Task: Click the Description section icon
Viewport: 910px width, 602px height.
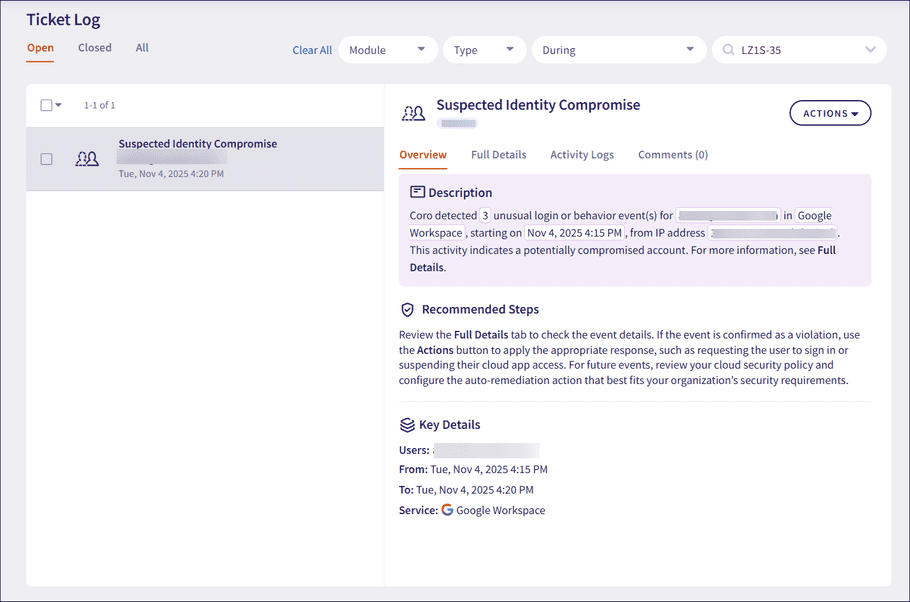Action: click(418, 192)
